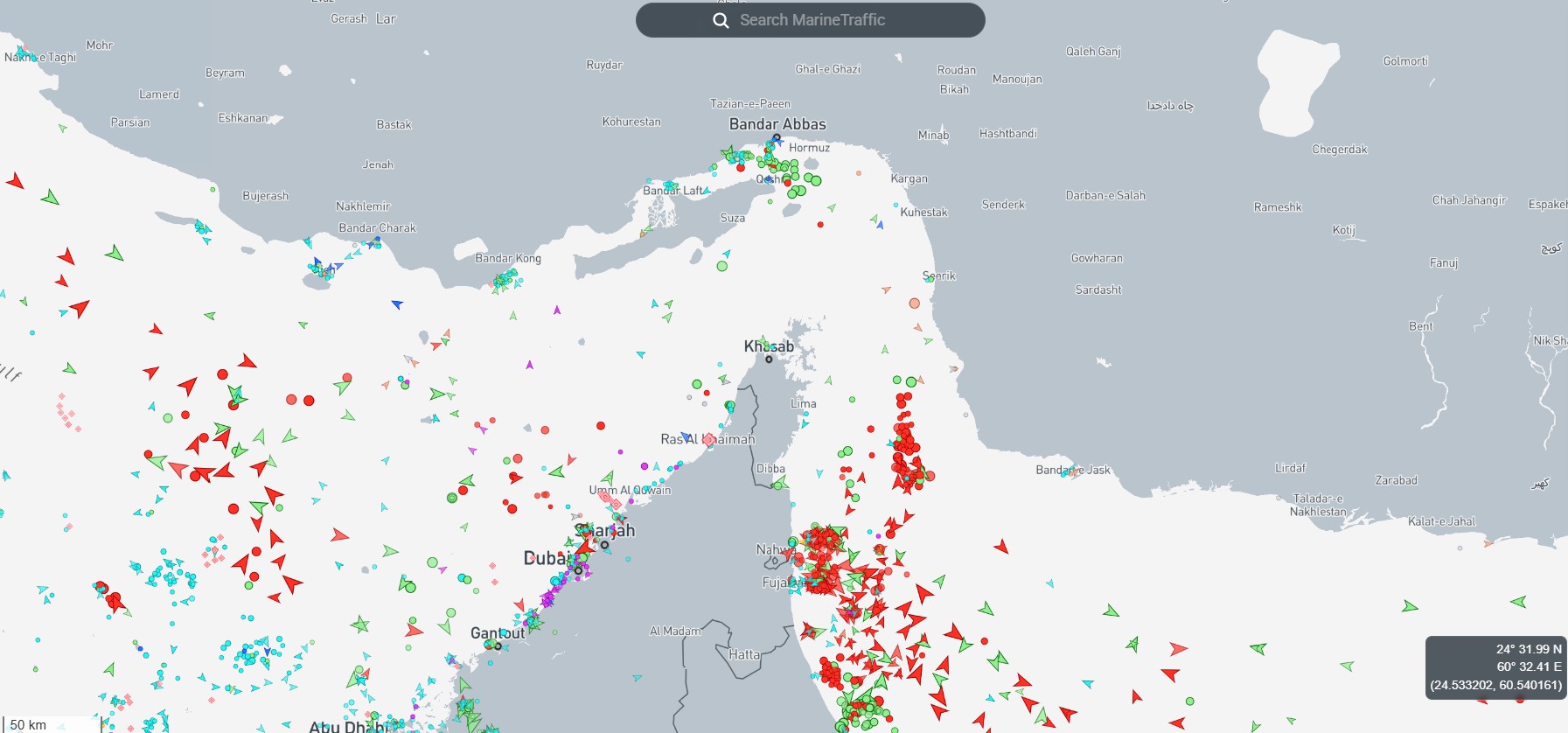Select the Khasab port ring marker
This screenshot has height=733, width=1568.
pos(769,360)
